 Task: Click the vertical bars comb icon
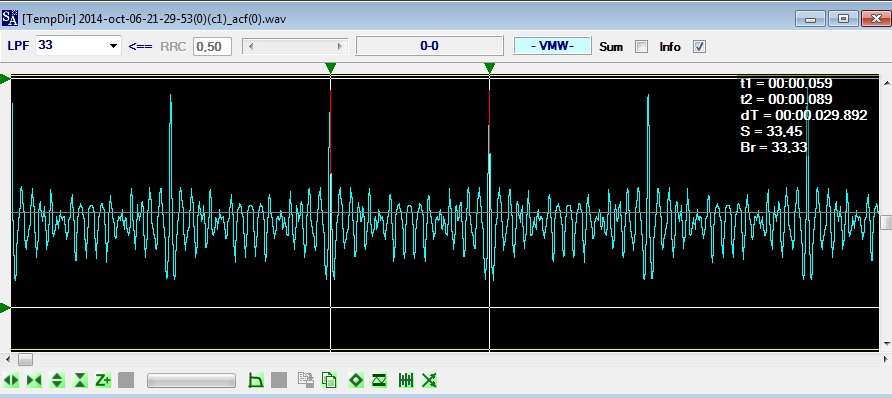click(406, 380)
